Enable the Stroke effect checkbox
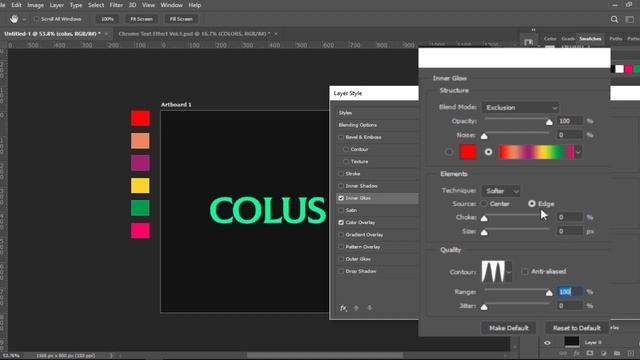This screenshot has width=640, height=360. (341, 174)
